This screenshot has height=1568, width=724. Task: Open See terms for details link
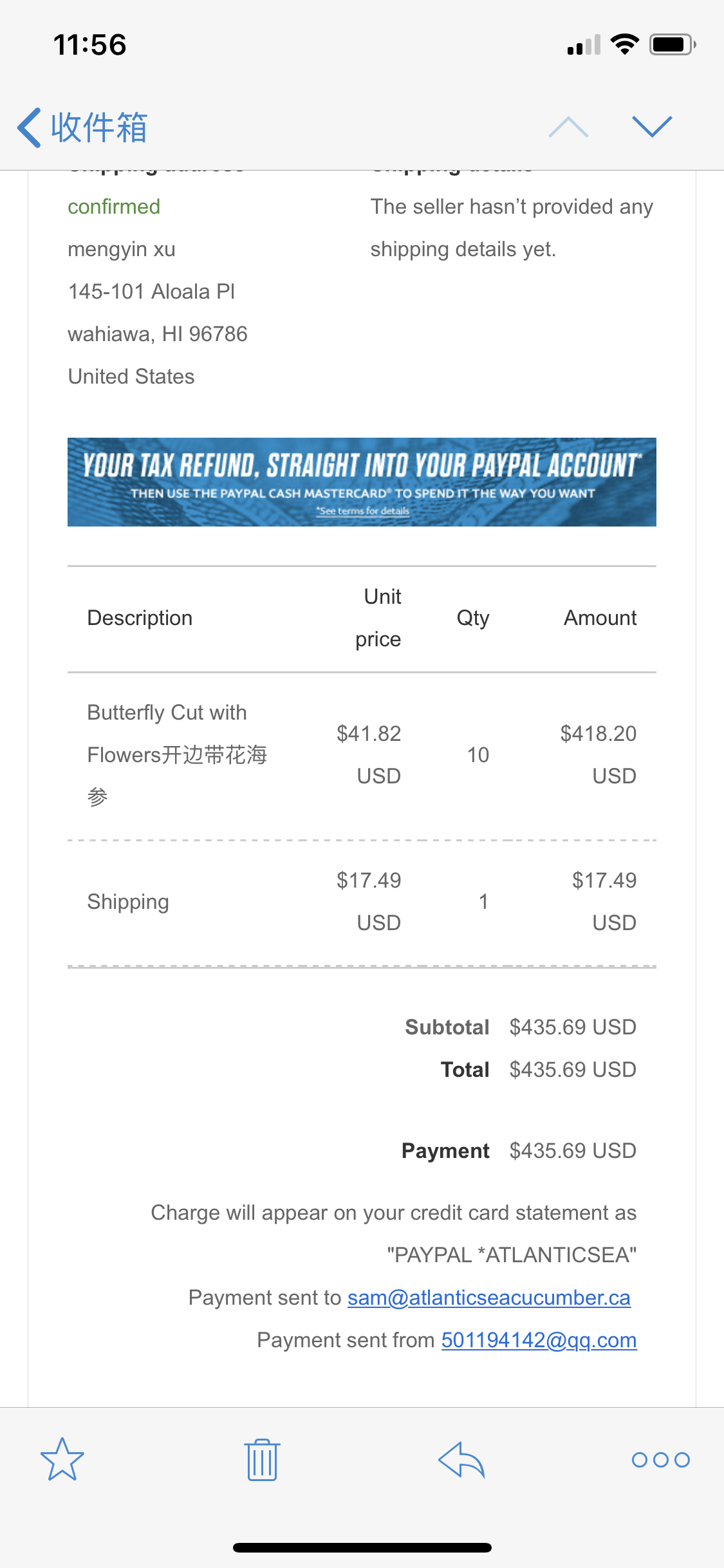pos(364,511)
